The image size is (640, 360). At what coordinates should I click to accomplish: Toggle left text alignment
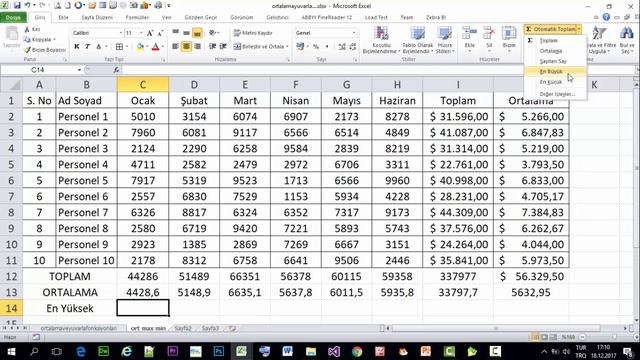(x=176, y=47)
